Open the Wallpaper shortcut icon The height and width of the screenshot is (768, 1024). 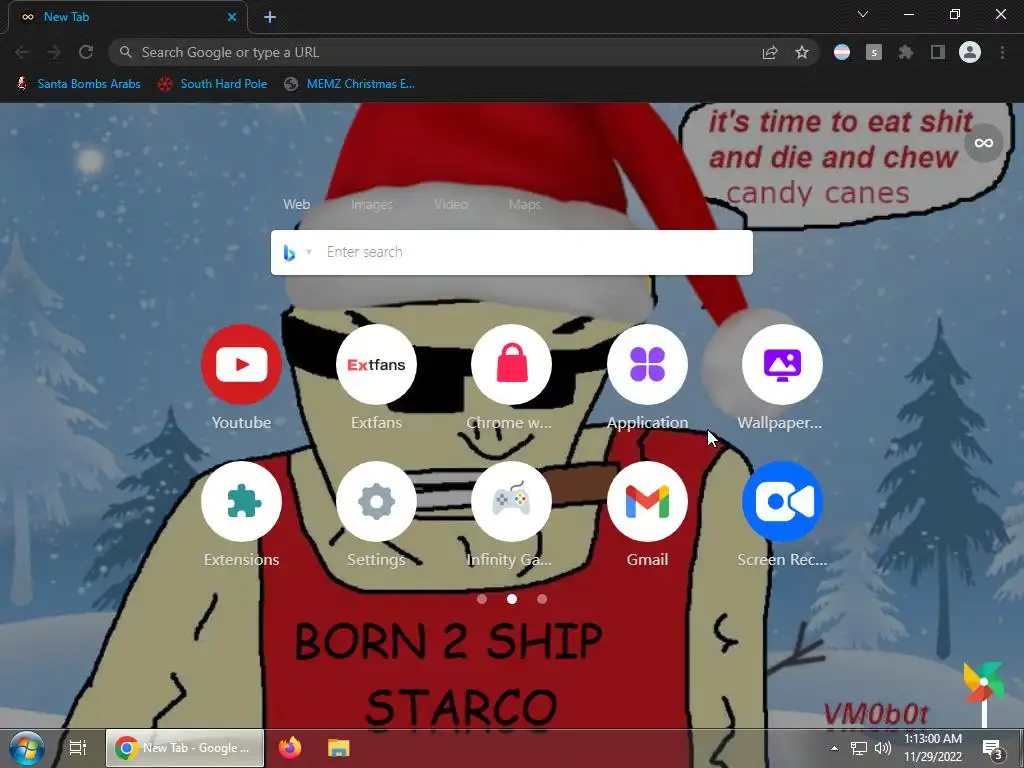click(x=782, y=364)
